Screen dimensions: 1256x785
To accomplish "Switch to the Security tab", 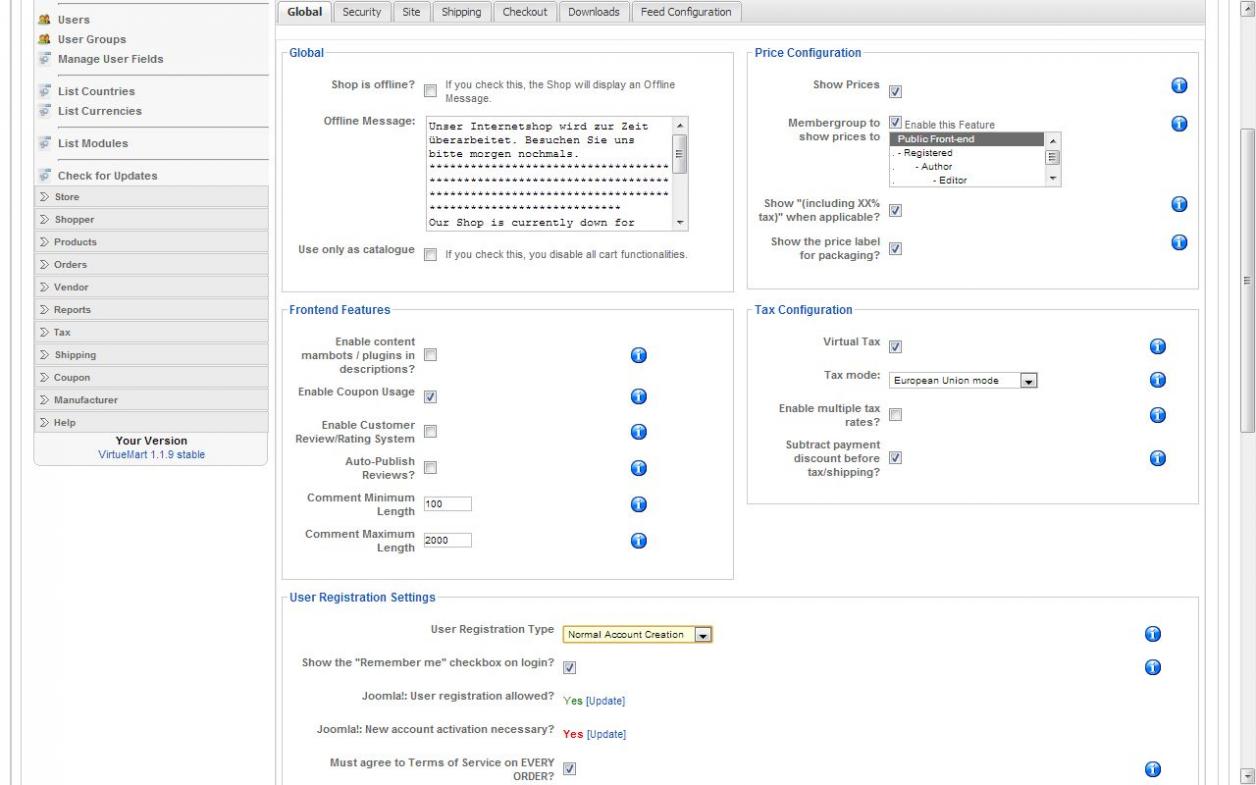I will click(x=361, y=12).
